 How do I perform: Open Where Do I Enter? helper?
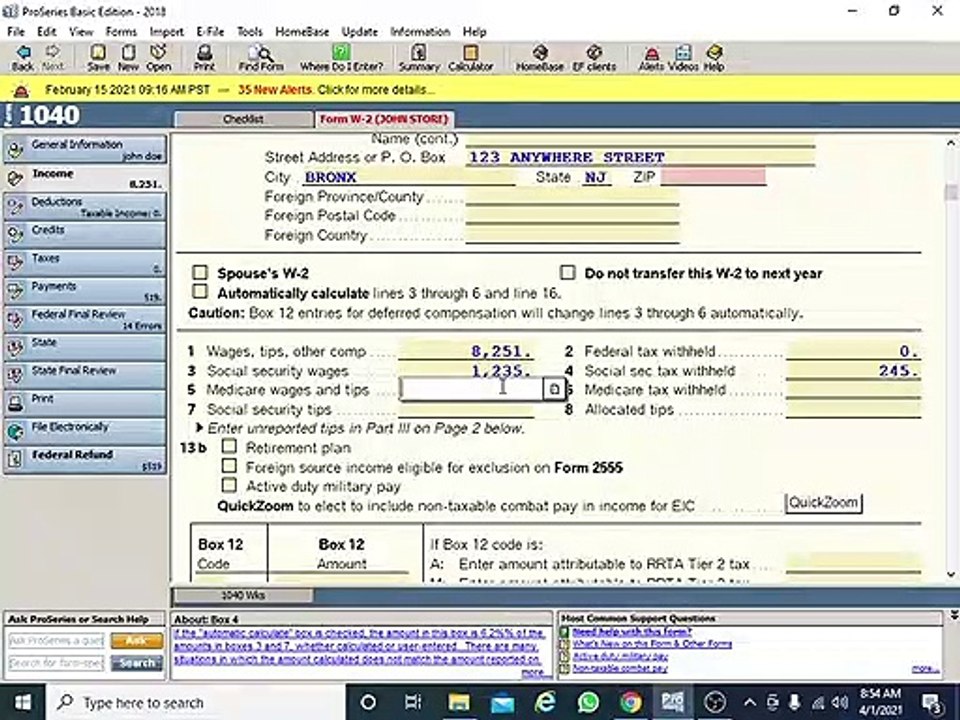341,58
